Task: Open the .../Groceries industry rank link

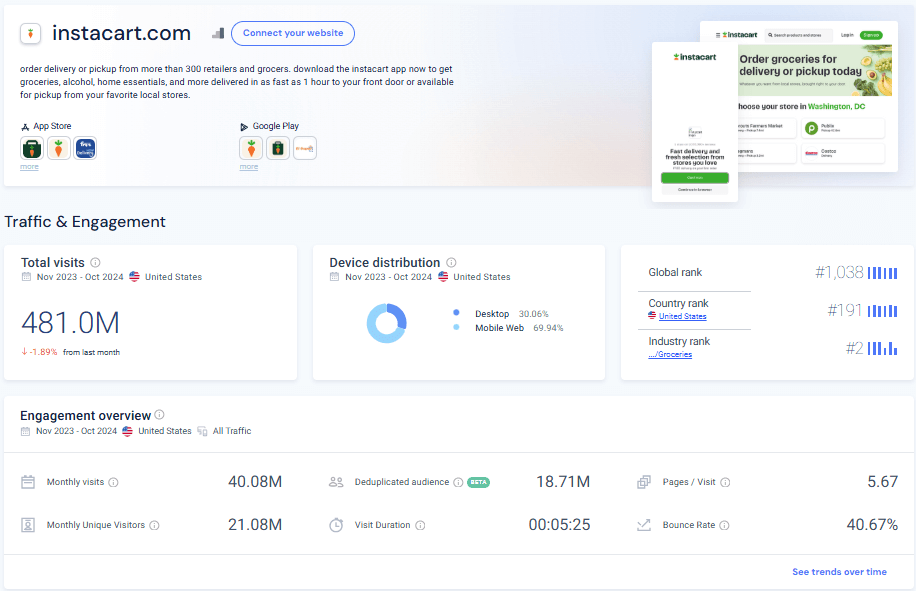Action: point(670,354)
